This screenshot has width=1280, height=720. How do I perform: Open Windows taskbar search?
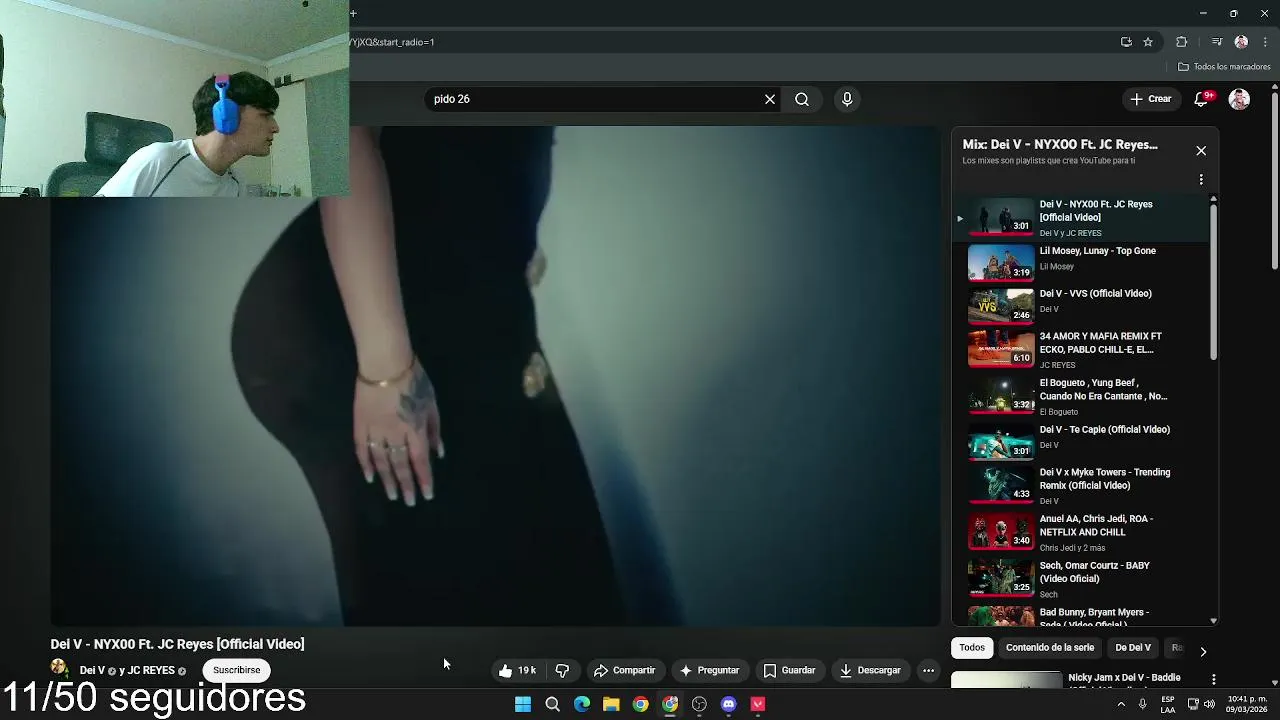point(552,704)
